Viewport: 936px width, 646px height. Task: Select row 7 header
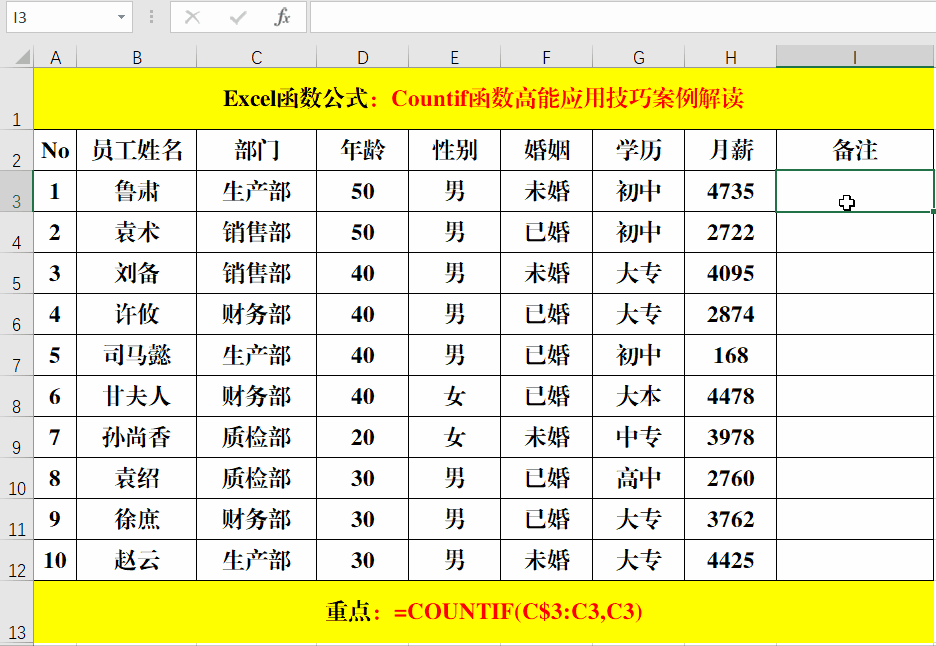17,355
